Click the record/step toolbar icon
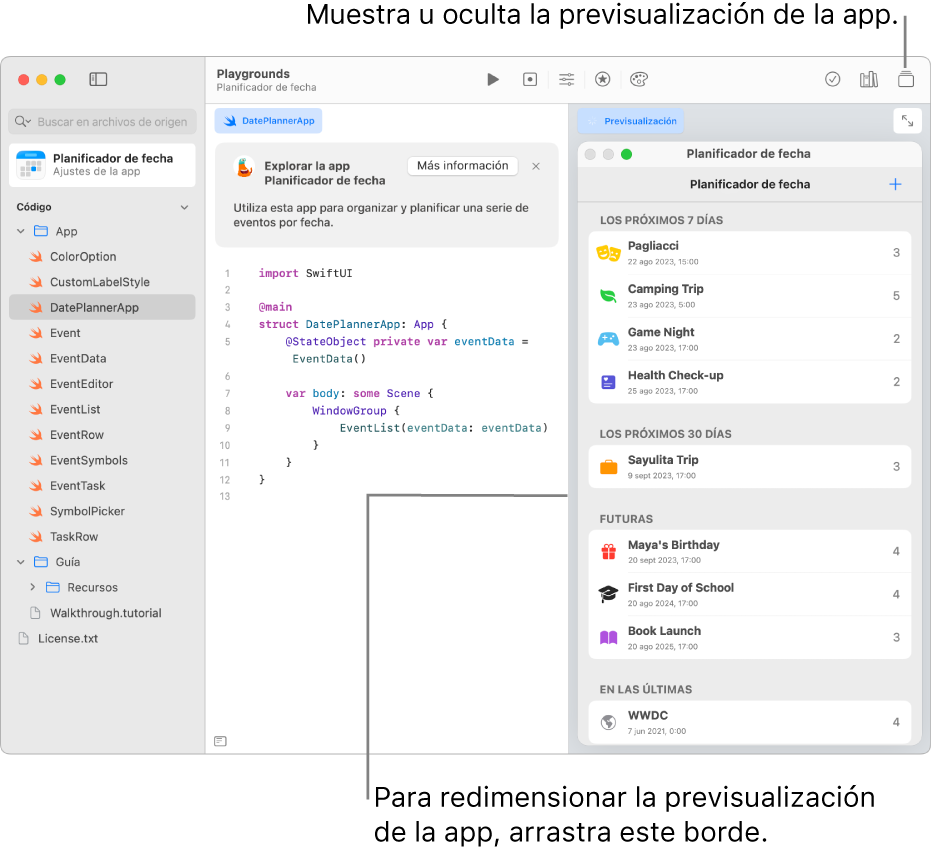 (x=530, y=79)
